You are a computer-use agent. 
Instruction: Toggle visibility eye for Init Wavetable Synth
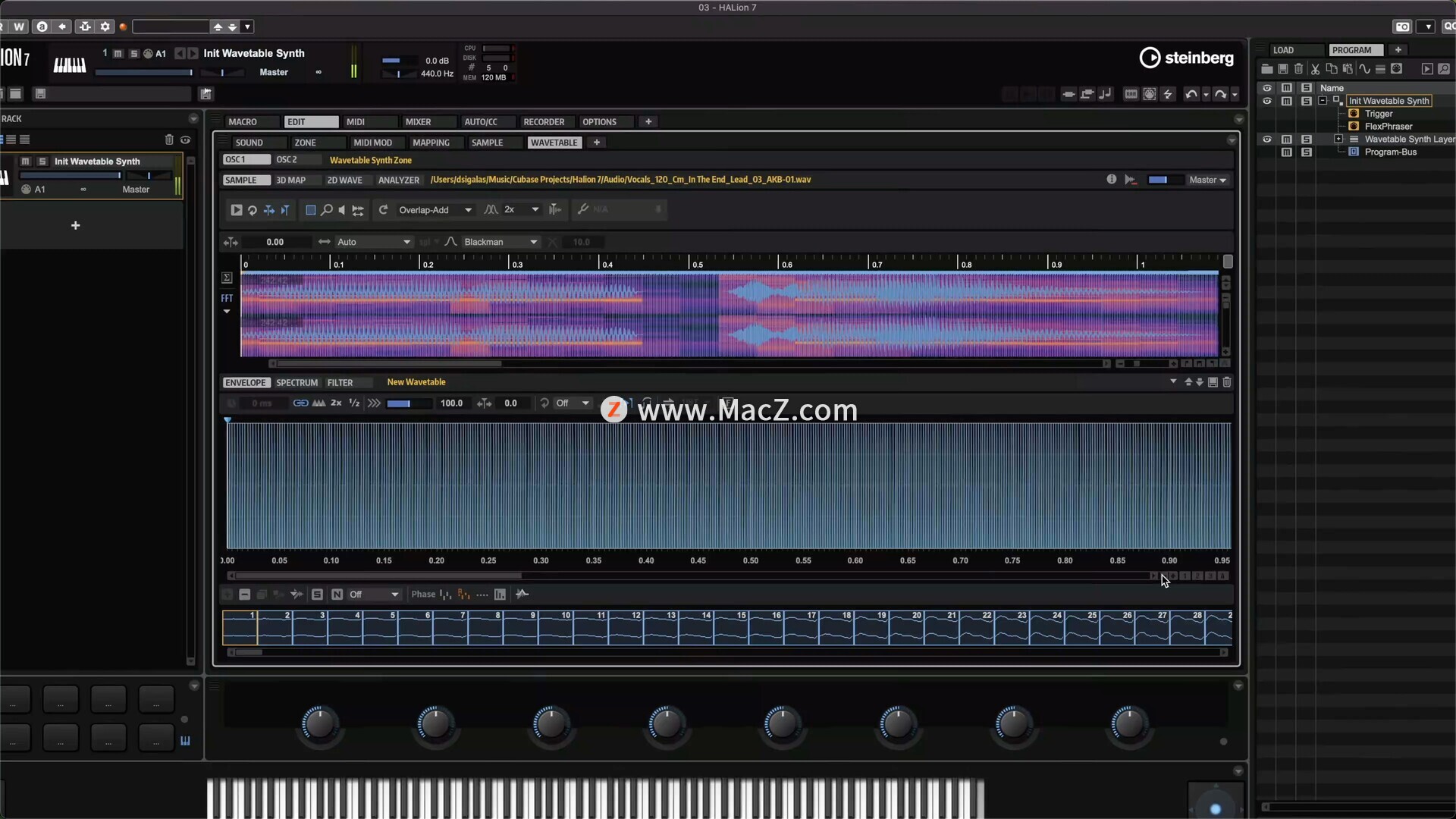pos(1266,101)
